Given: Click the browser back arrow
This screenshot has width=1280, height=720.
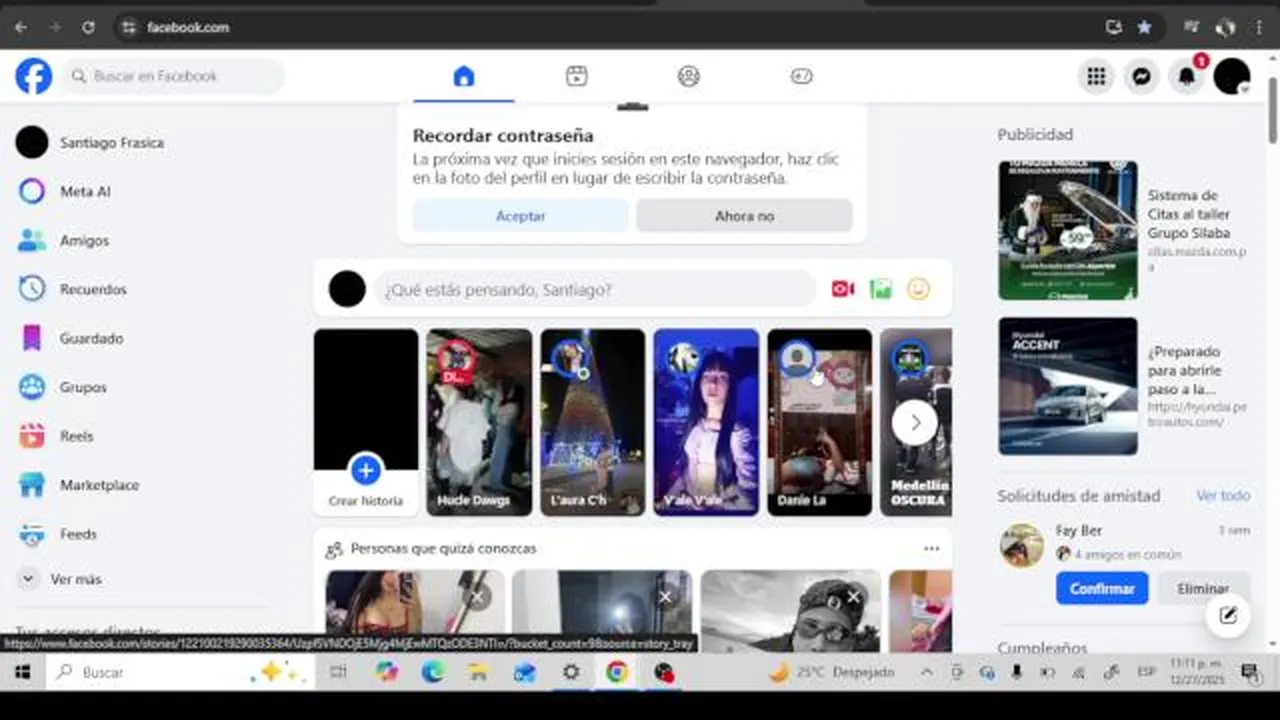Looking at the screenshot, I should click(21, 27).
